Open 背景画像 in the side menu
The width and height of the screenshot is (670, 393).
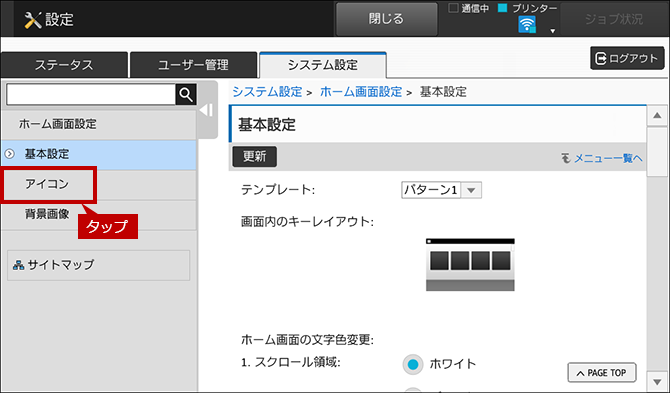point(98,214)
